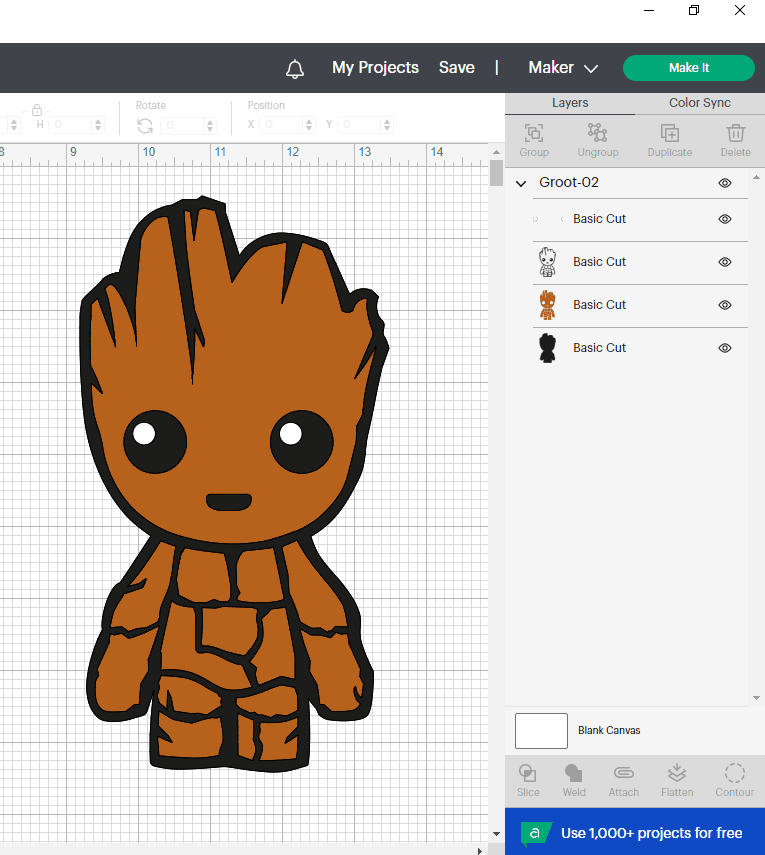Click Groot's left eye on canvas

pyautogui.click(x=155, y=442)
